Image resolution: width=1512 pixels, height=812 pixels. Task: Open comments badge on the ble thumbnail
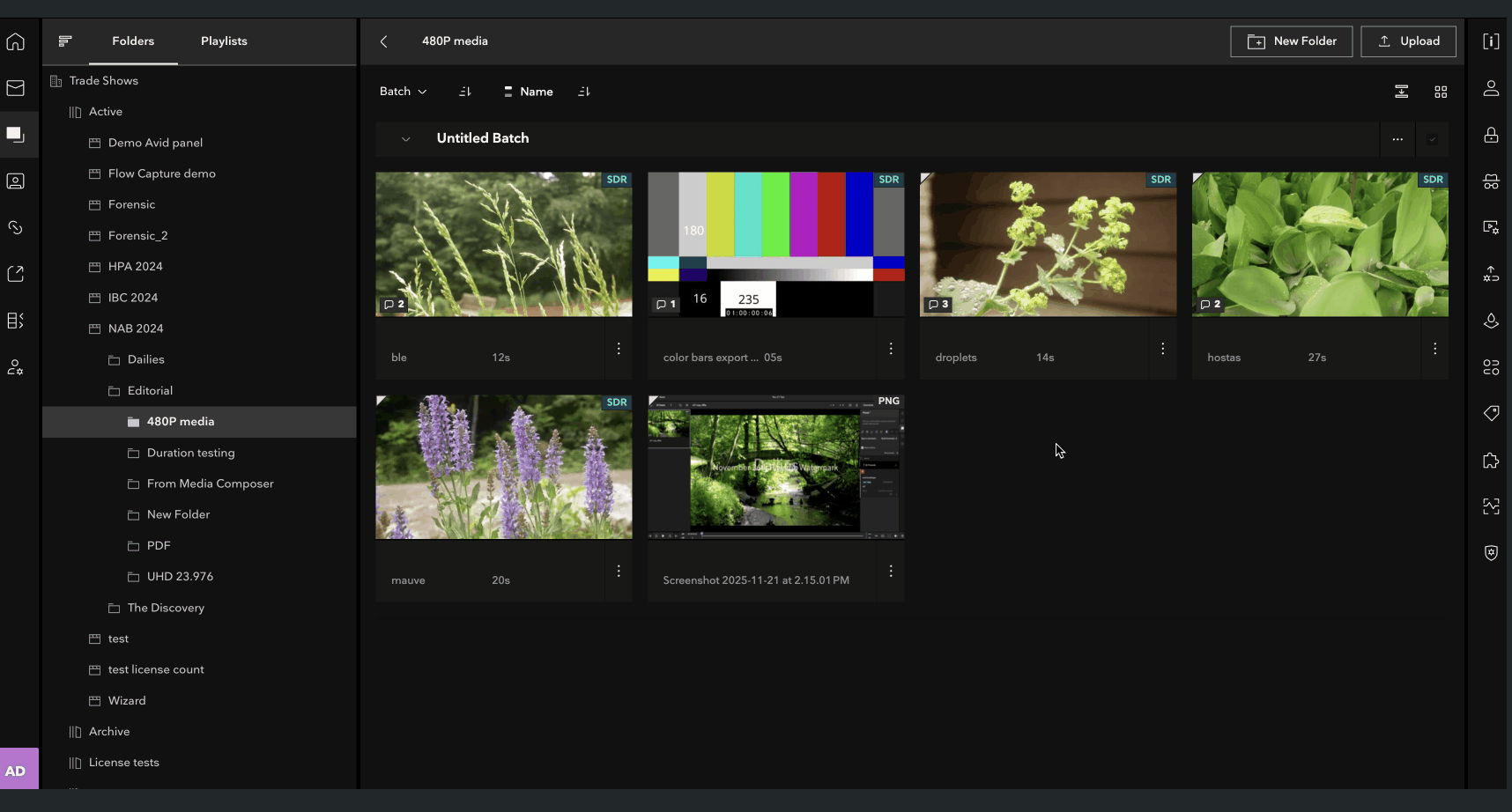[x=394, y=305]
